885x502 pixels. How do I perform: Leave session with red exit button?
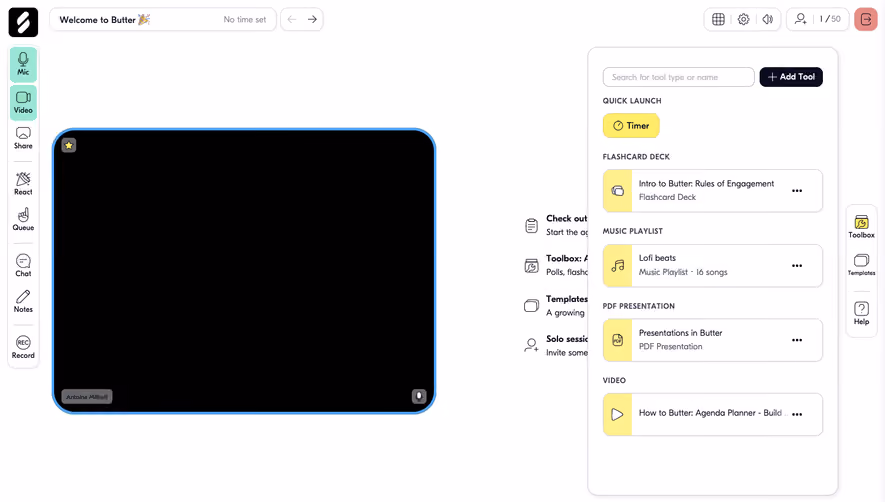click(x=865, y=20)
